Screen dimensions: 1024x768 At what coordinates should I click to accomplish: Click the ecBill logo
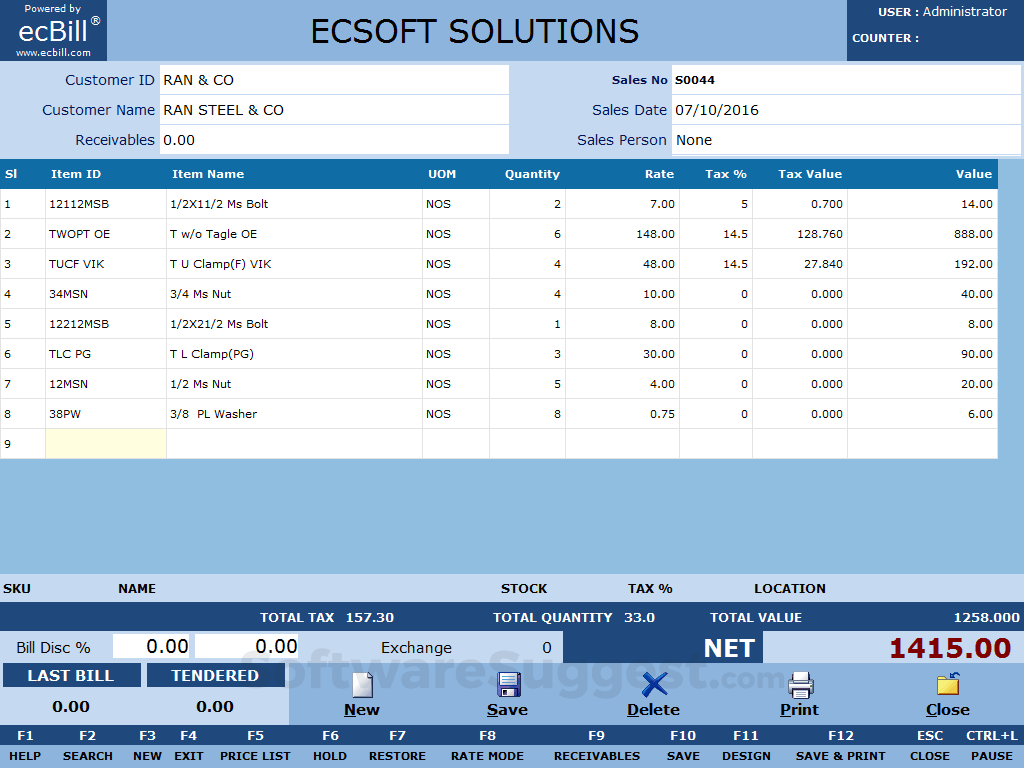tap(54, 31)
